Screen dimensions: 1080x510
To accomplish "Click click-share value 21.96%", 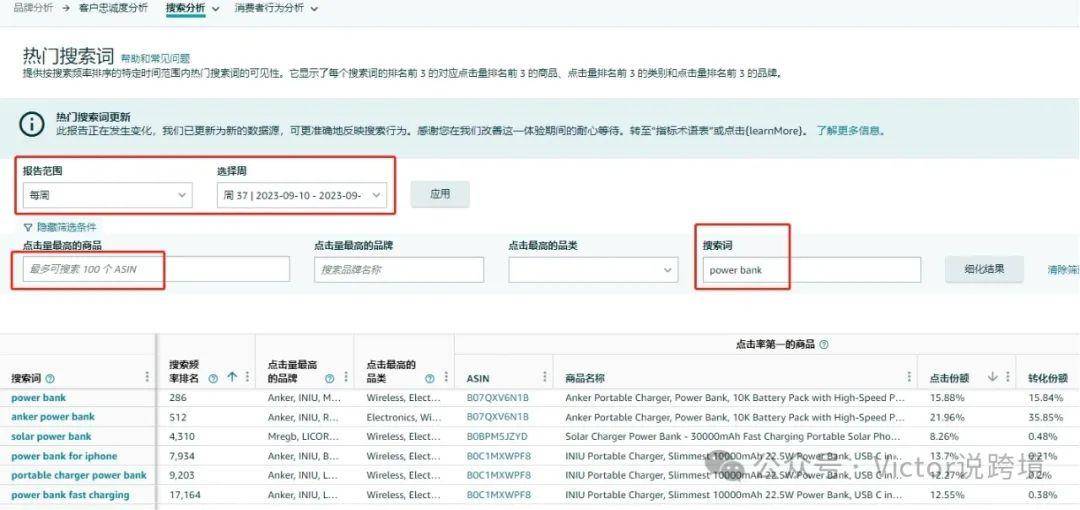I will 946,417.
